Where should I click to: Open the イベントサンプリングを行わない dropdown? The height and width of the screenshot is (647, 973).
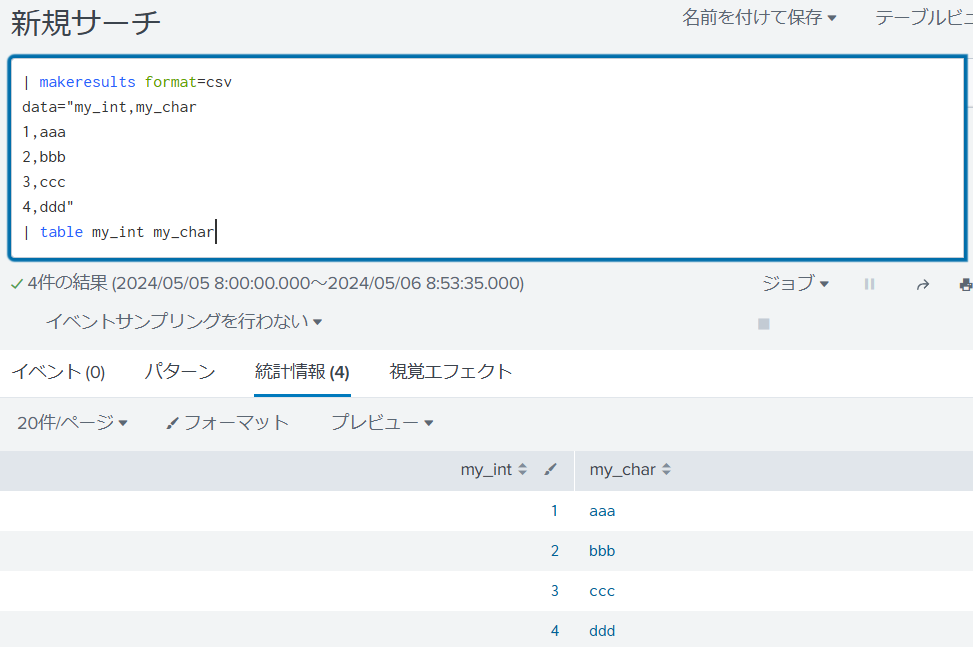[184, 321]
